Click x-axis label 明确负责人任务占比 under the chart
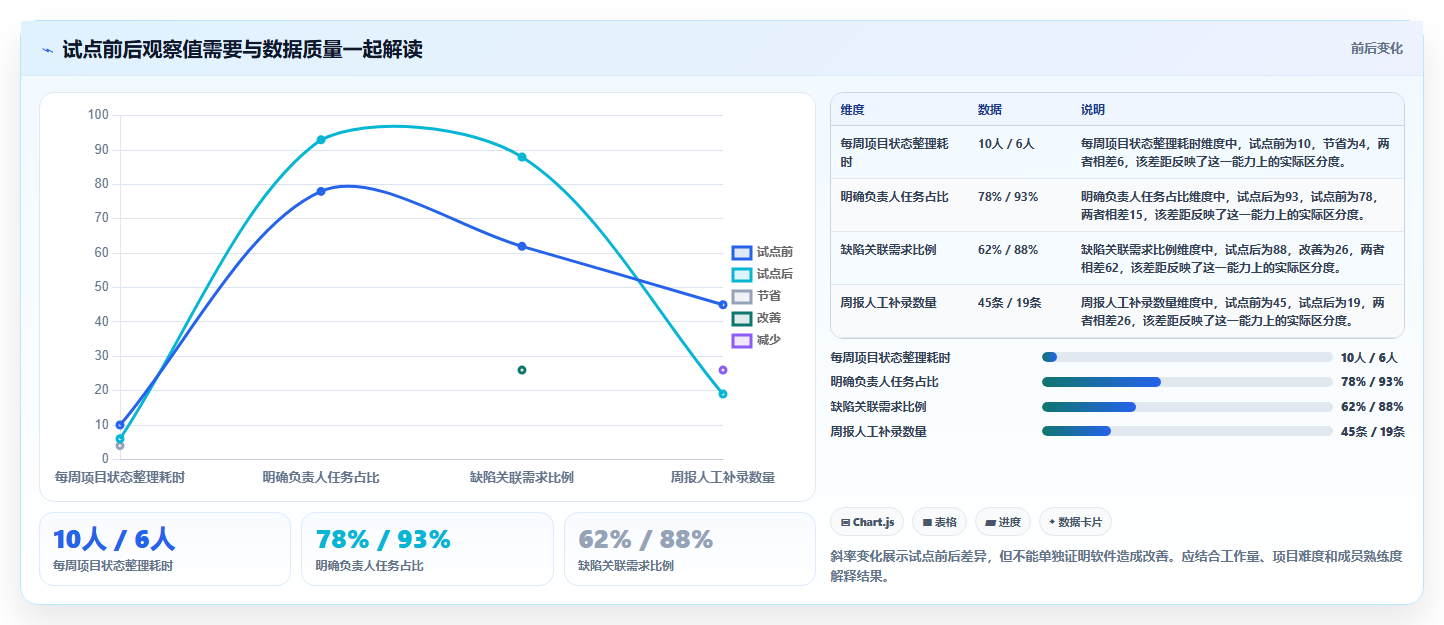Viewport: 1444px width, 625px height. (x=321, y=478)
